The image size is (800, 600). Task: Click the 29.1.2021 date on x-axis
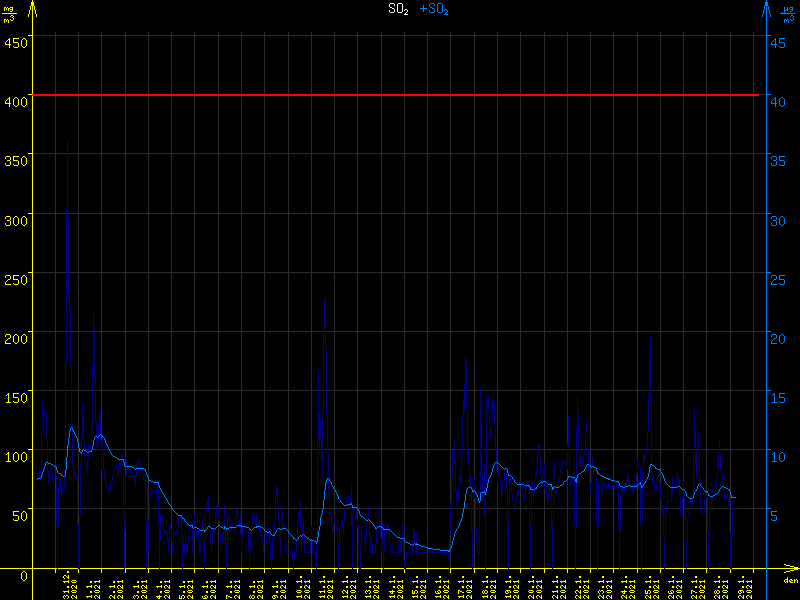pyautogui.click(x=741, y=585)
